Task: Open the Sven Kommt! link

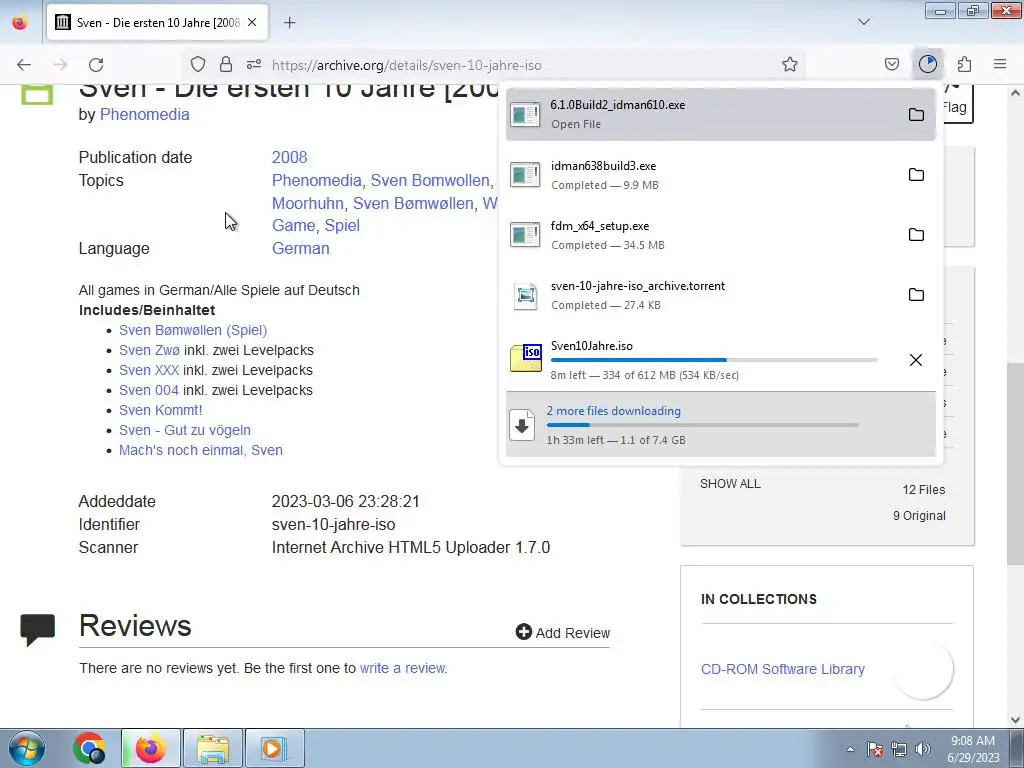Action: [x=161, y=410]
